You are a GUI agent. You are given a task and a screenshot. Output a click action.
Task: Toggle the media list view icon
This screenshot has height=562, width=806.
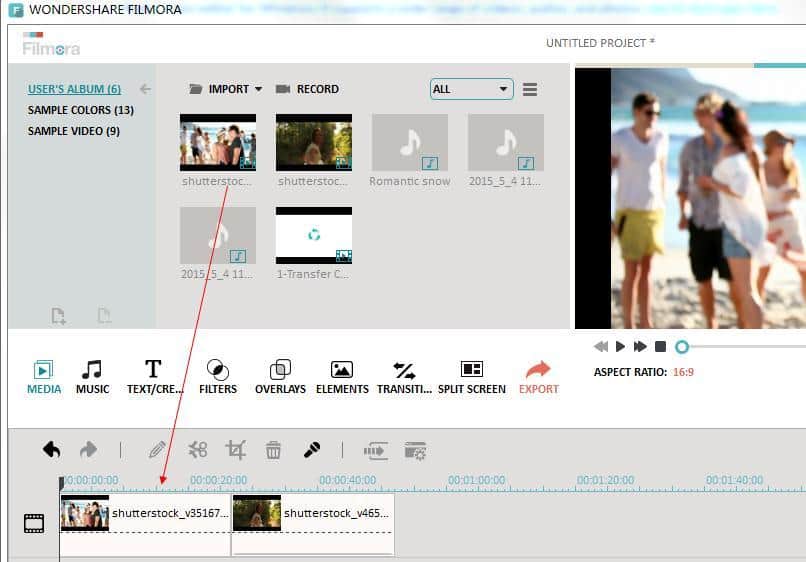coord(530,89)
